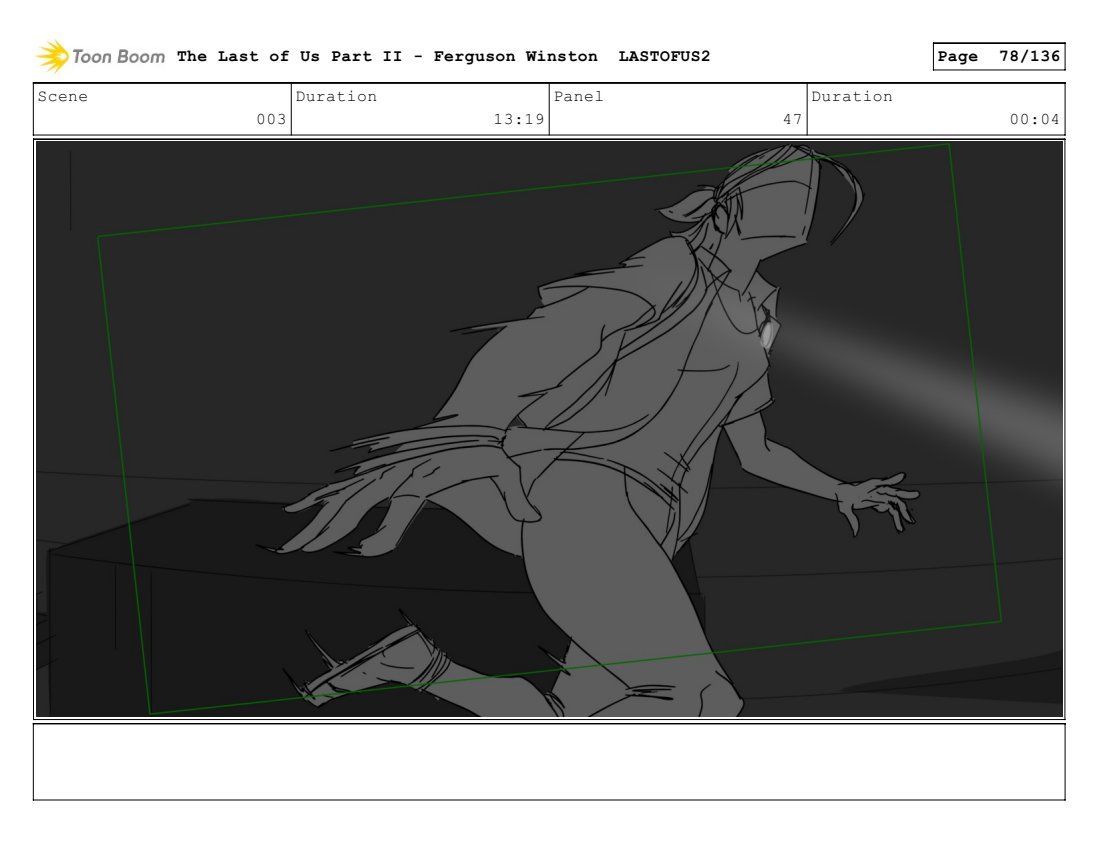Click the storyboard panel drawing thumbnail
This screenshot has height=850, width=1100.
(x=549, y=429)
